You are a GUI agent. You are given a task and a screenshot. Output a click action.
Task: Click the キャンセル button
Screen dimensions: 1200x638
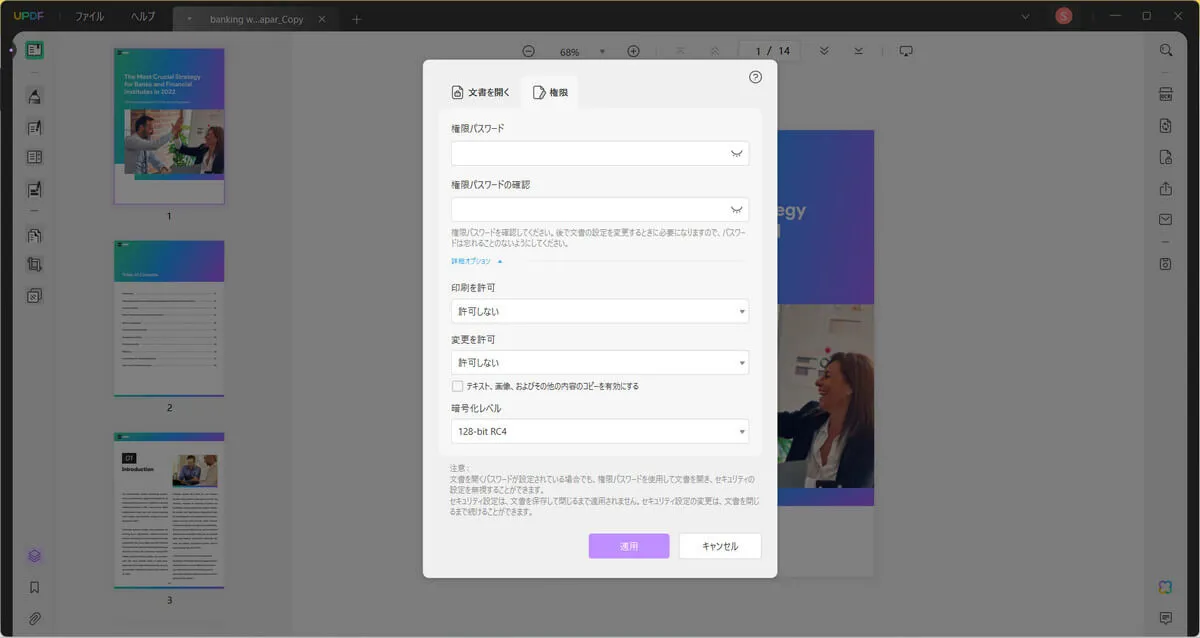[x=720, y=546]
